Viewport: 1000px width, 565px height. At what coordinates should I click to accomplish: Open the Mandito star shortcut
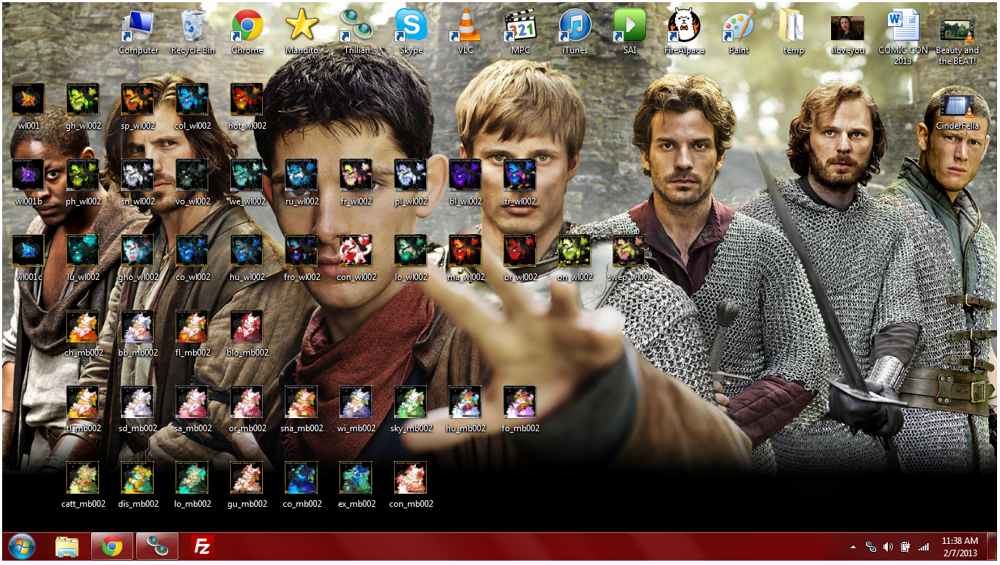(302, 33)
